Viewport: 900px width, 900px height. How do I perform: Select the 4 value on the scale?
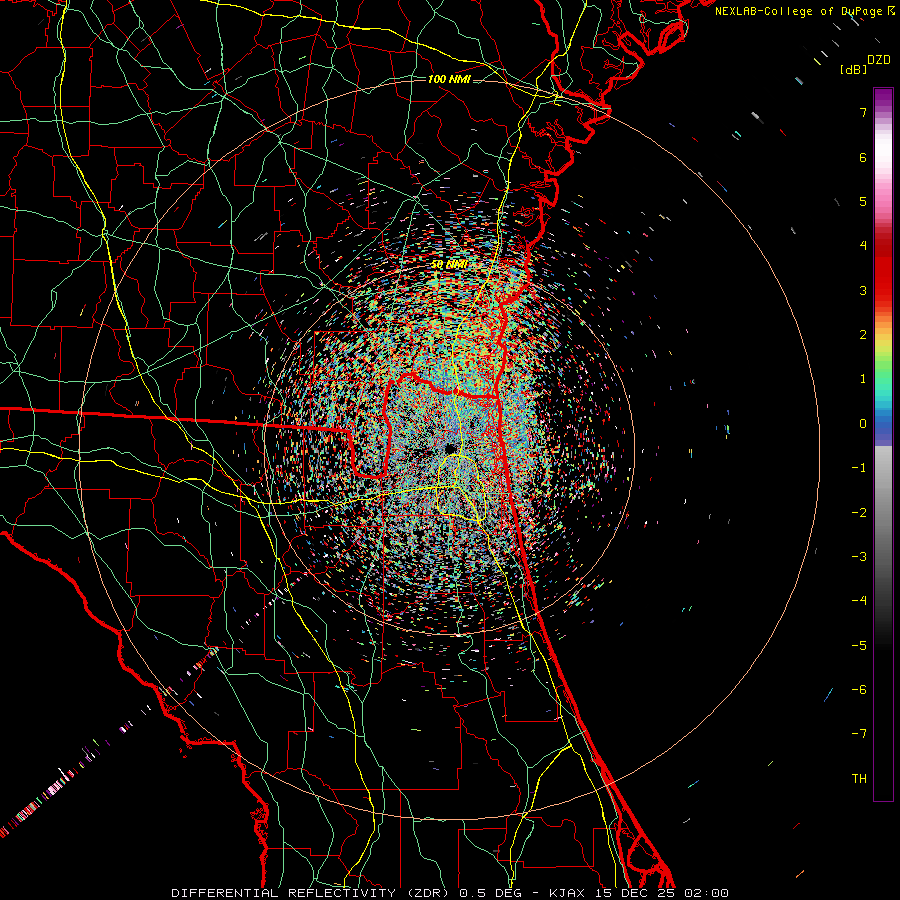863,246
